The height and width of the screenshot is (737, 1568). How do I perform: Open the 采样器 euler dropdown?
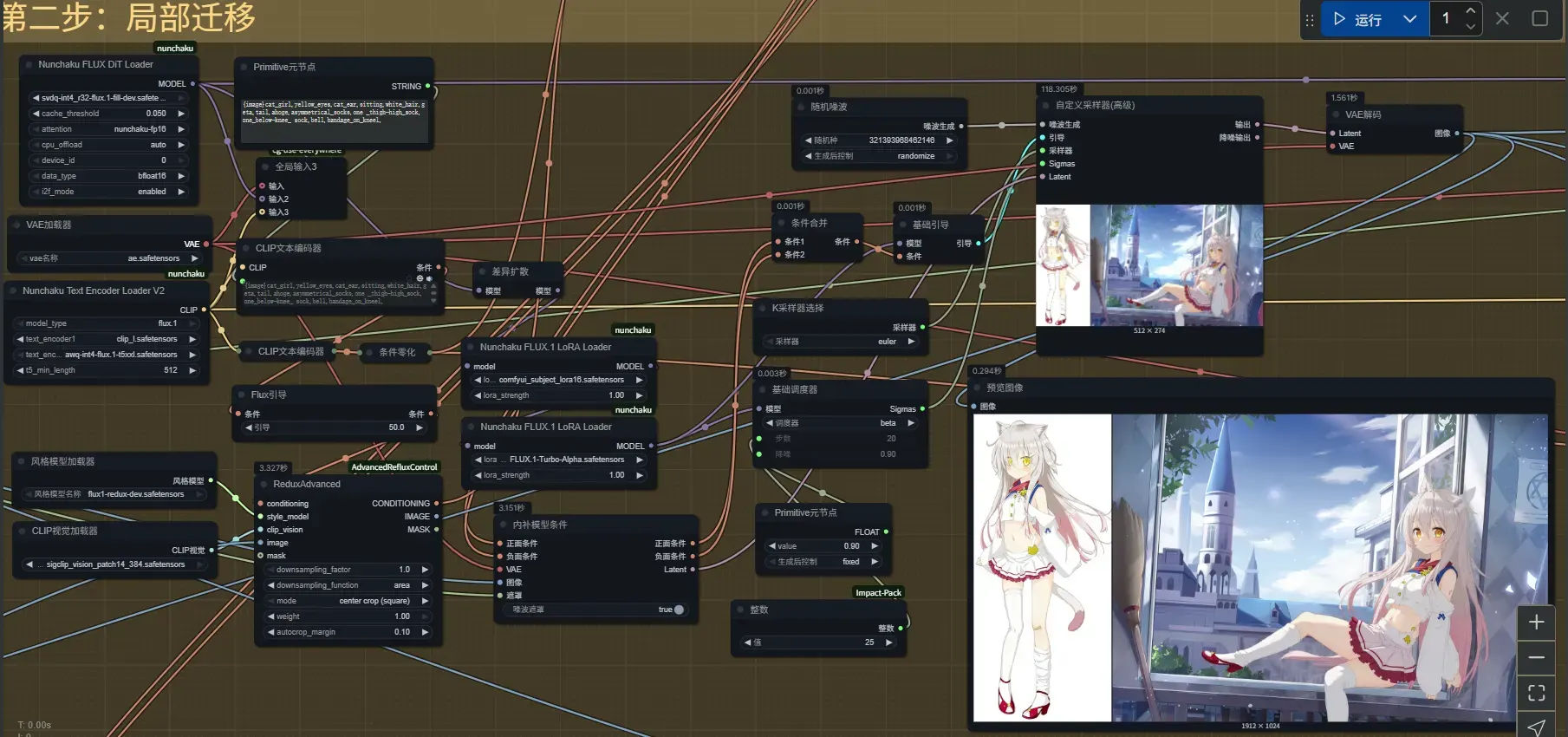click(x=841, y=342)
